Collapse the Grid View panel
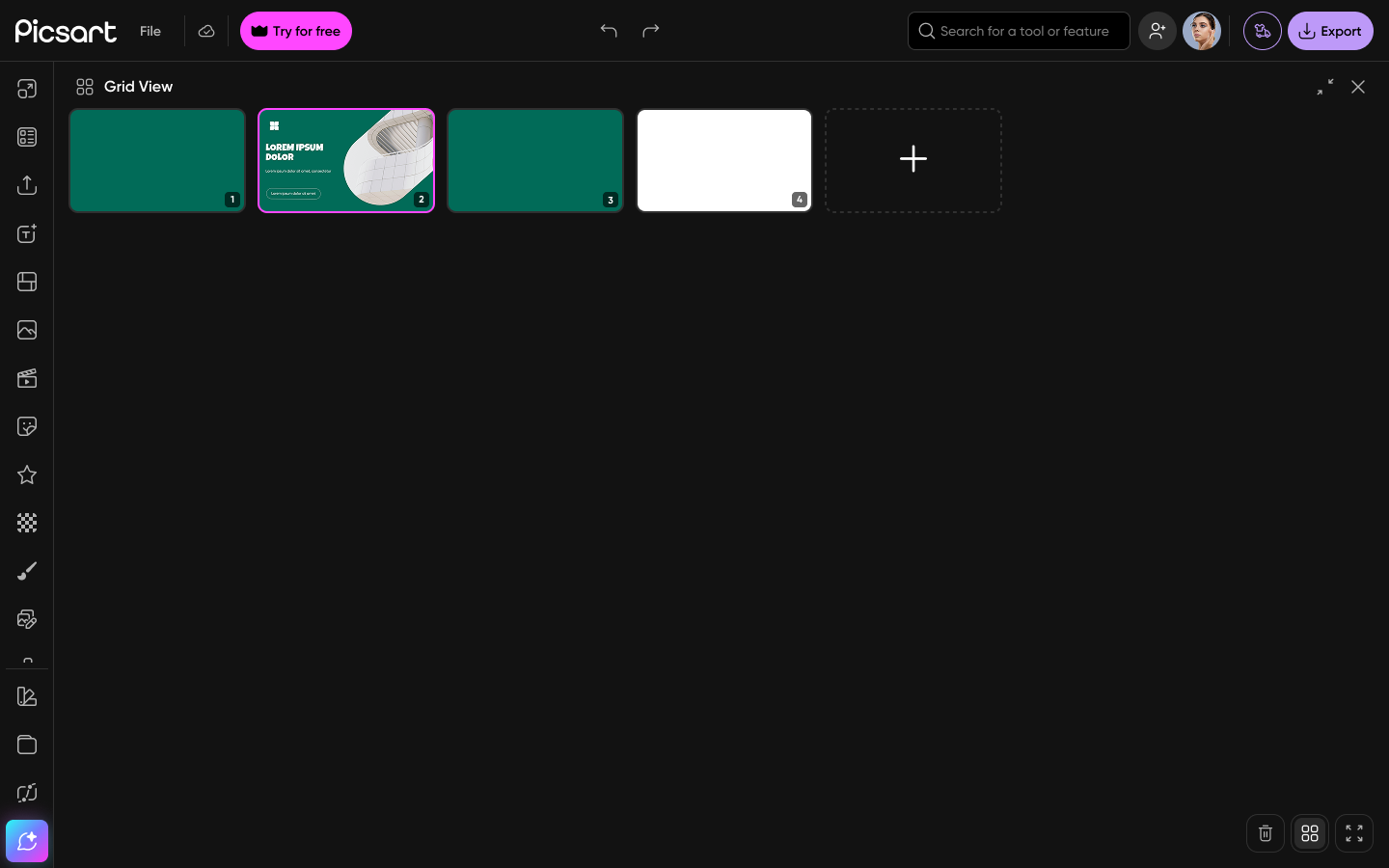1389x868 pixels. point(1325,87)
